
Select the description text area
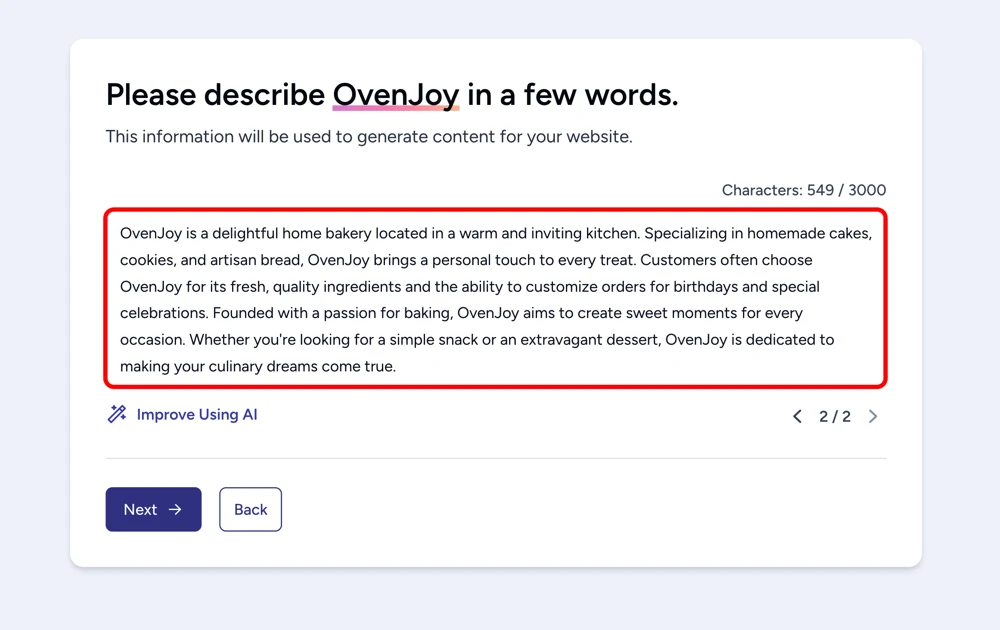(x=496, y=299)
